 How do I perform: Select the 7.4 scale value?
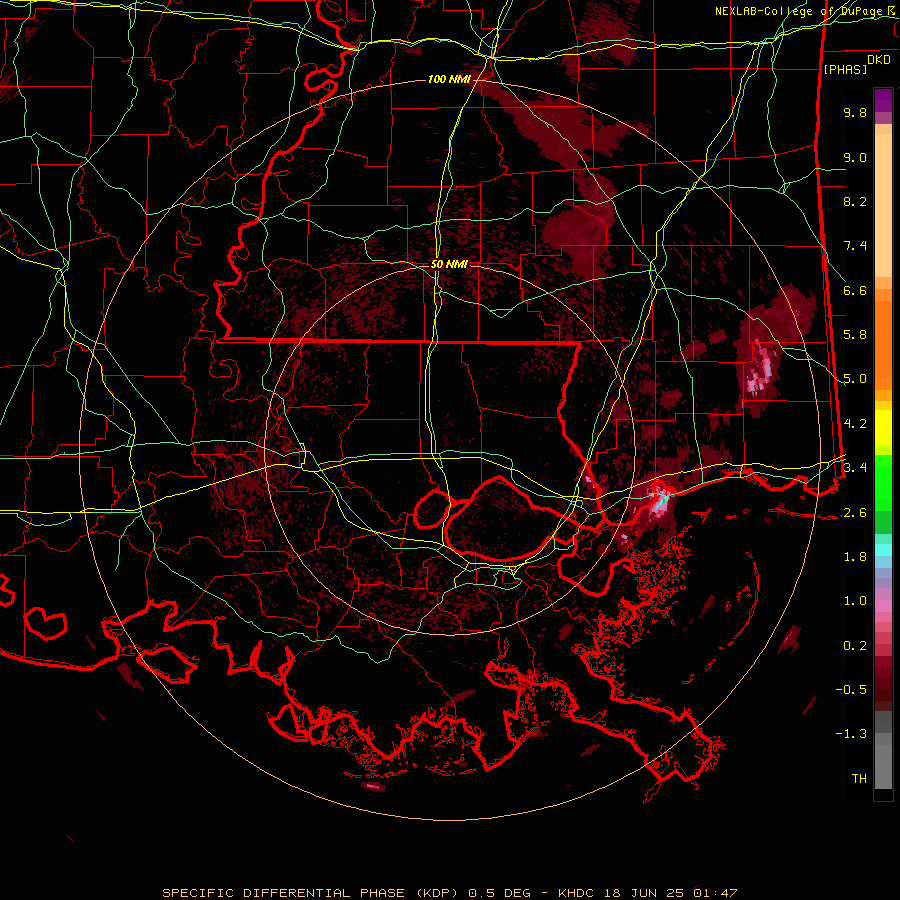[x=855, y=246]
